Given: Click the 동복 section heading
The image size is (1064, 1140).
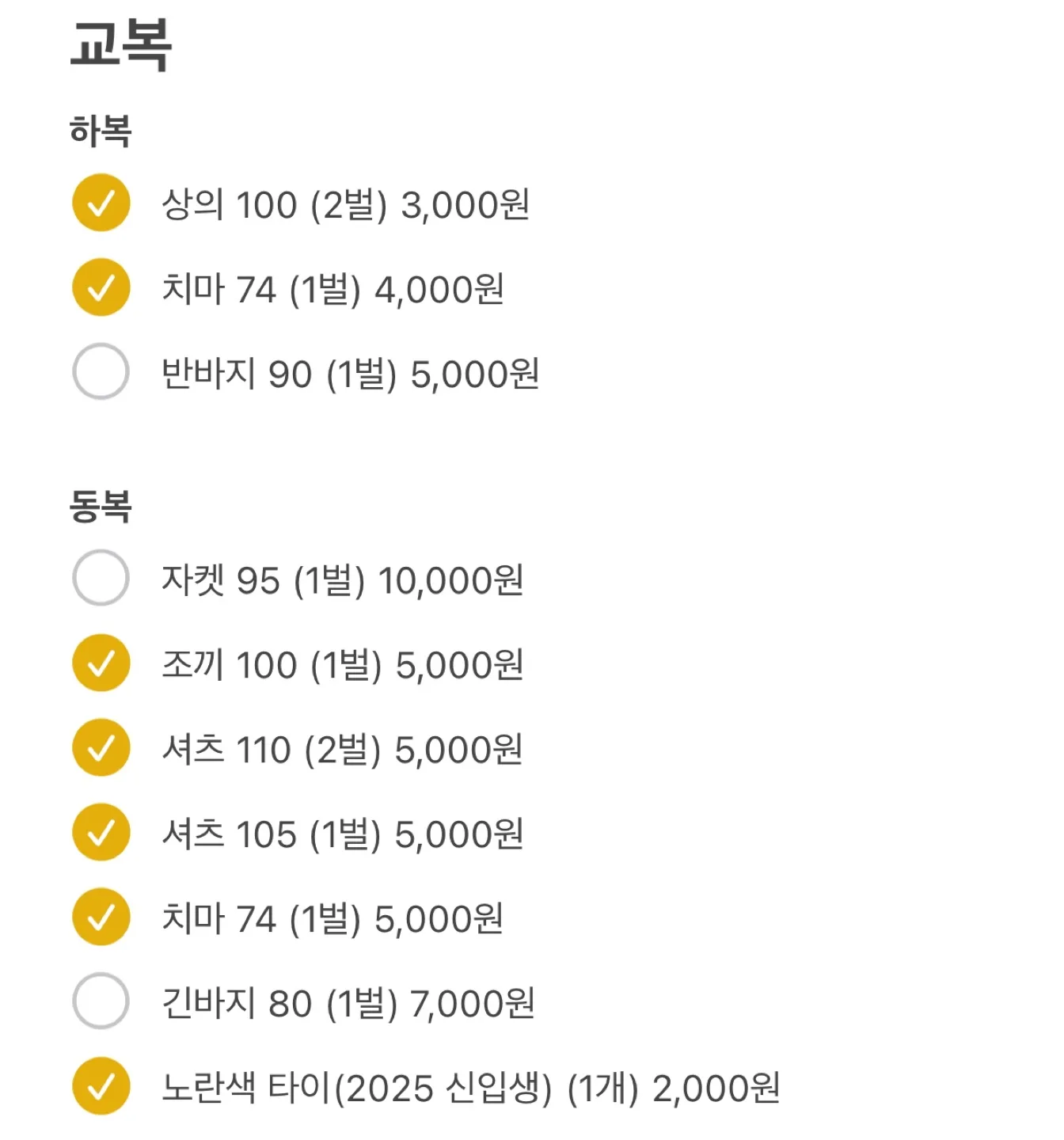Looking at the screenshot, I should point(101,506).
